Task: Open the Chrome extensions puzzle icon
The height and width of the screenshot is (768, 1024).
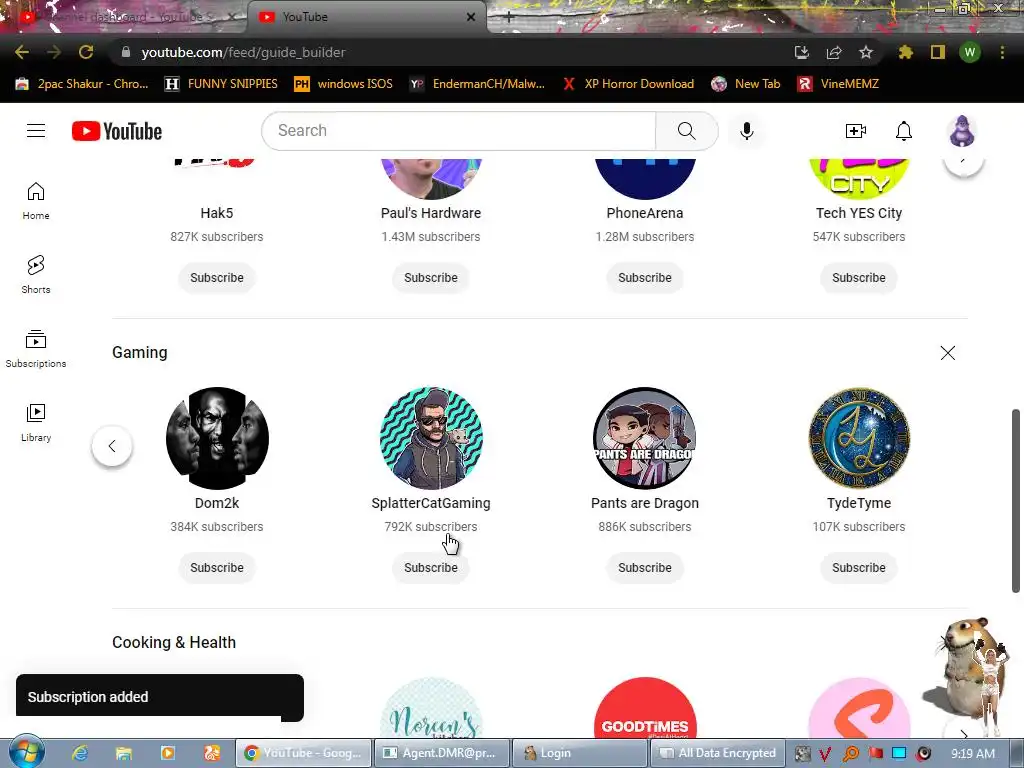Action: point(905,52)
